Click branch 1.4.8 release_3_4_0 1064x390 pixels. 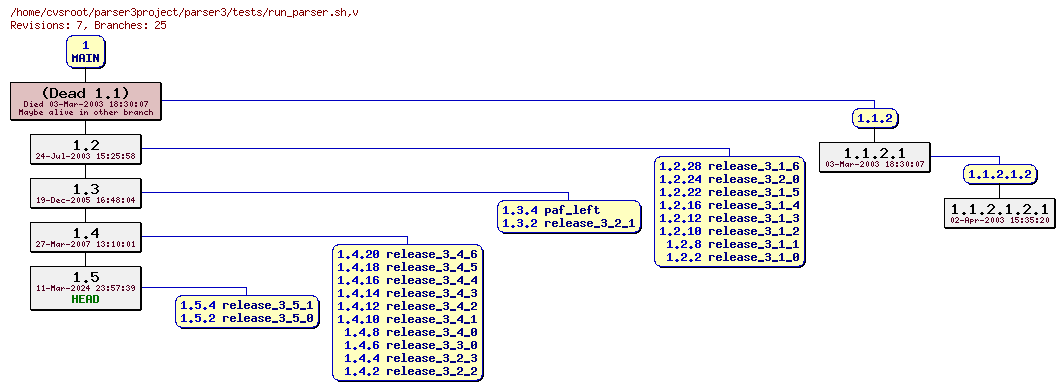click(x=411, y=332)
